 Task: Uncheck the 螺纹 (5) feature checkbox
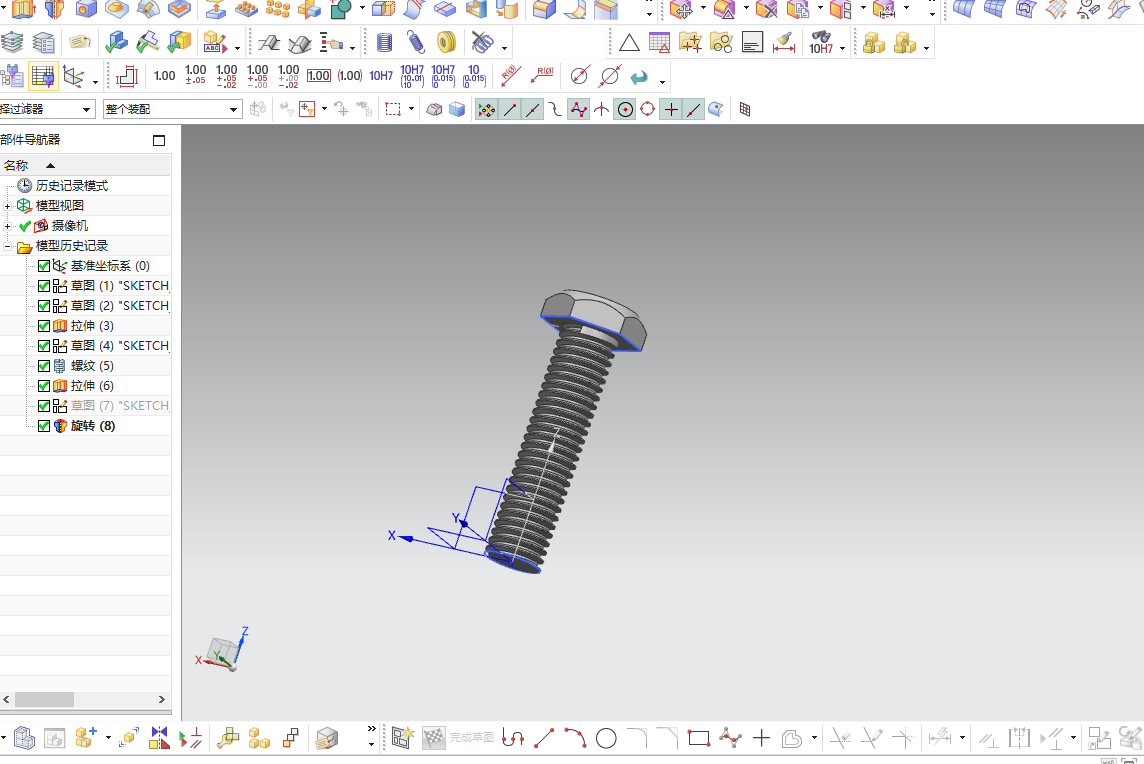click(44, 366)
